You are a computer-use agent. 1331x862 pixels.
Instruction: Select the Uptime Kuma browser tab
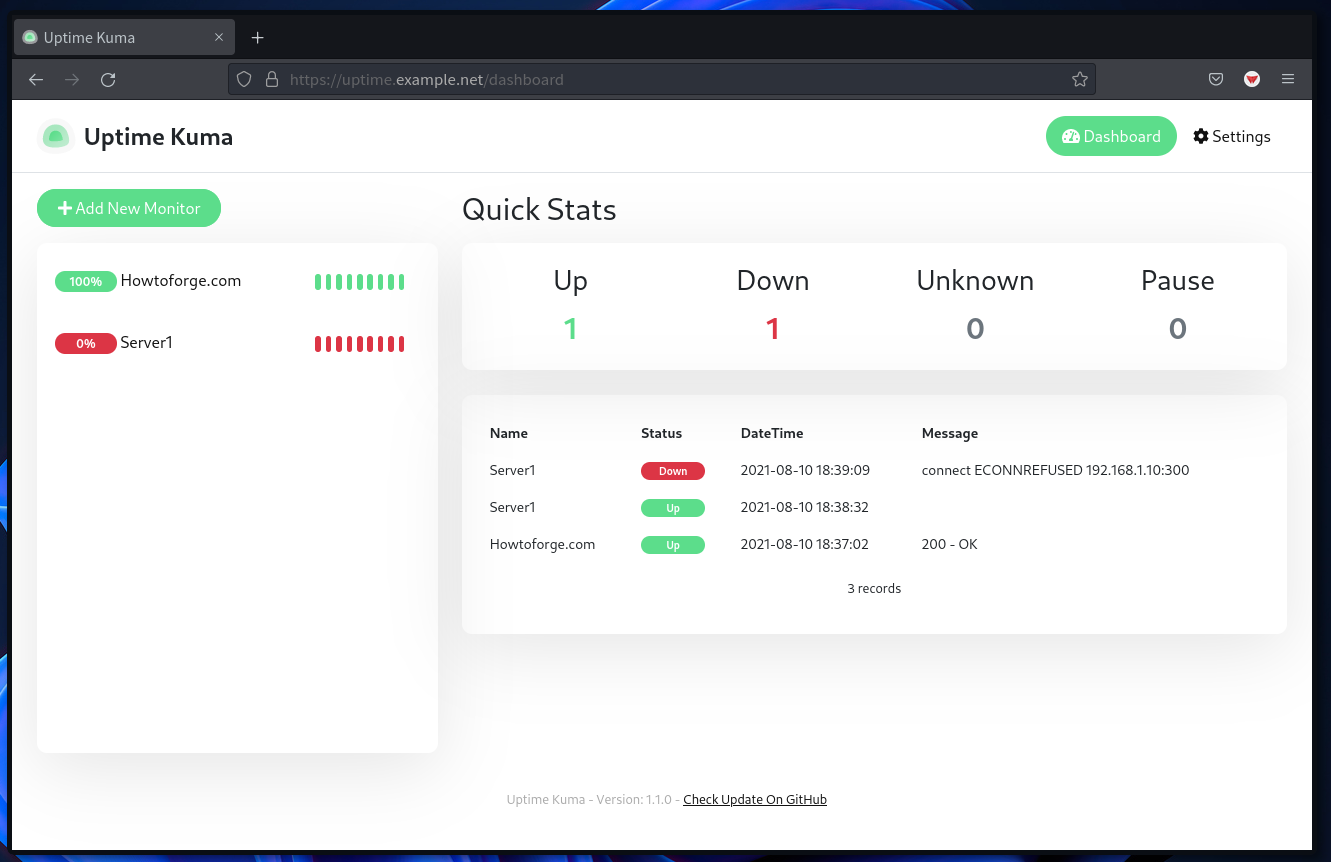(x=124, y=38)
